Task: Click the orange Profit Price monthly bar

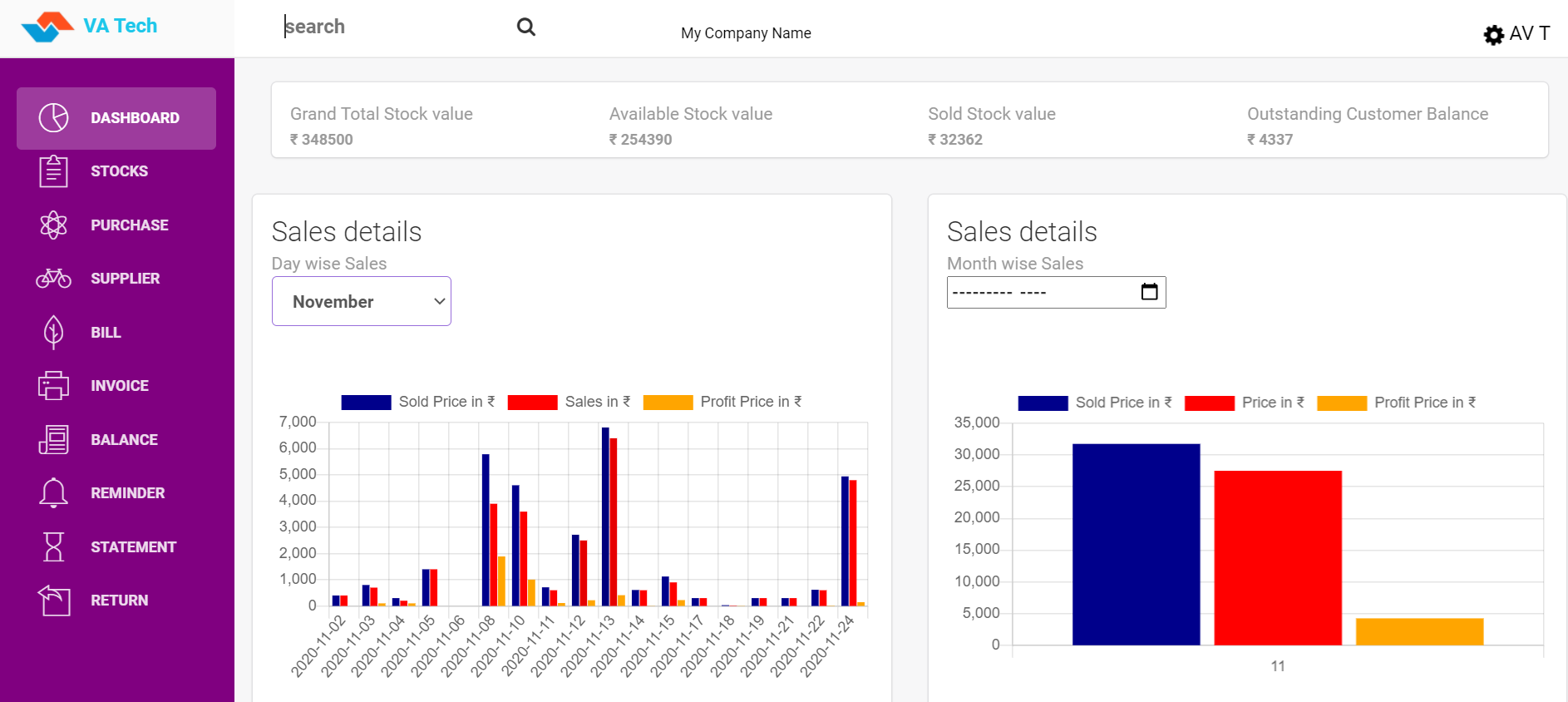Action: [x=1419, y=631]
